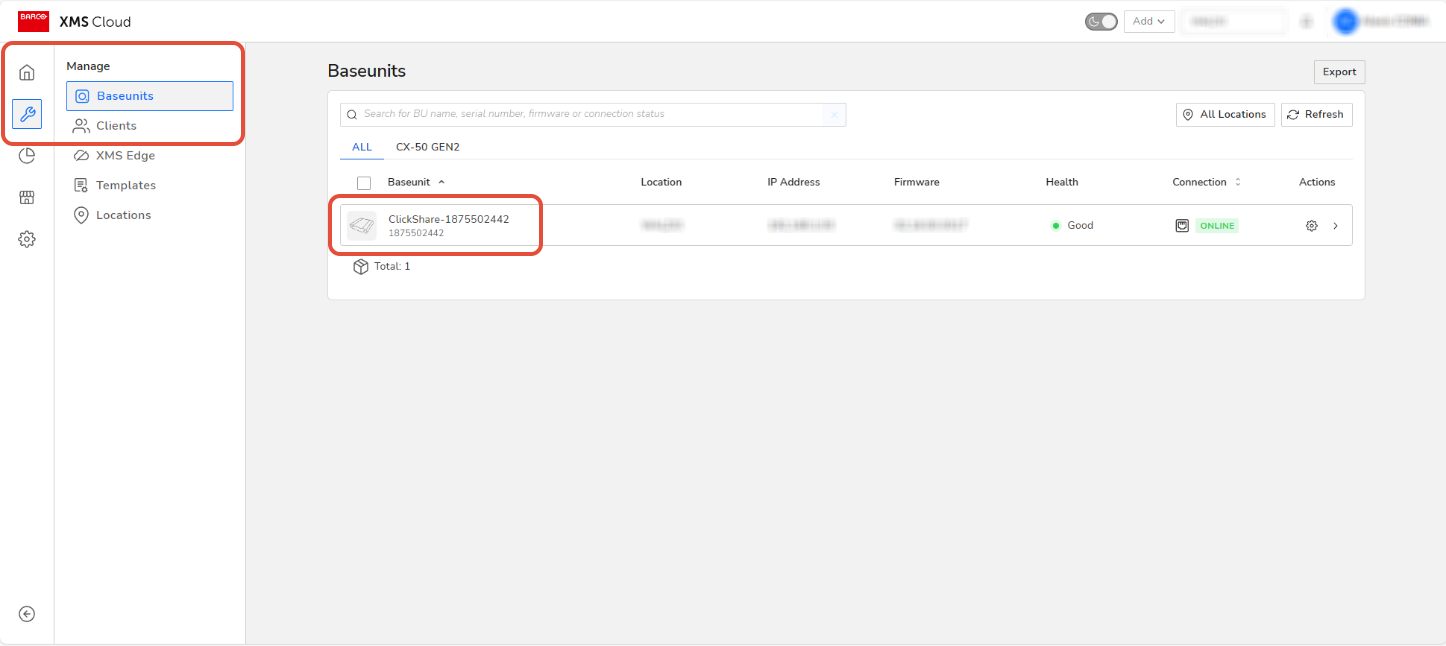Click the Good health status
Screen dimensions: 1446x646
1072,226
